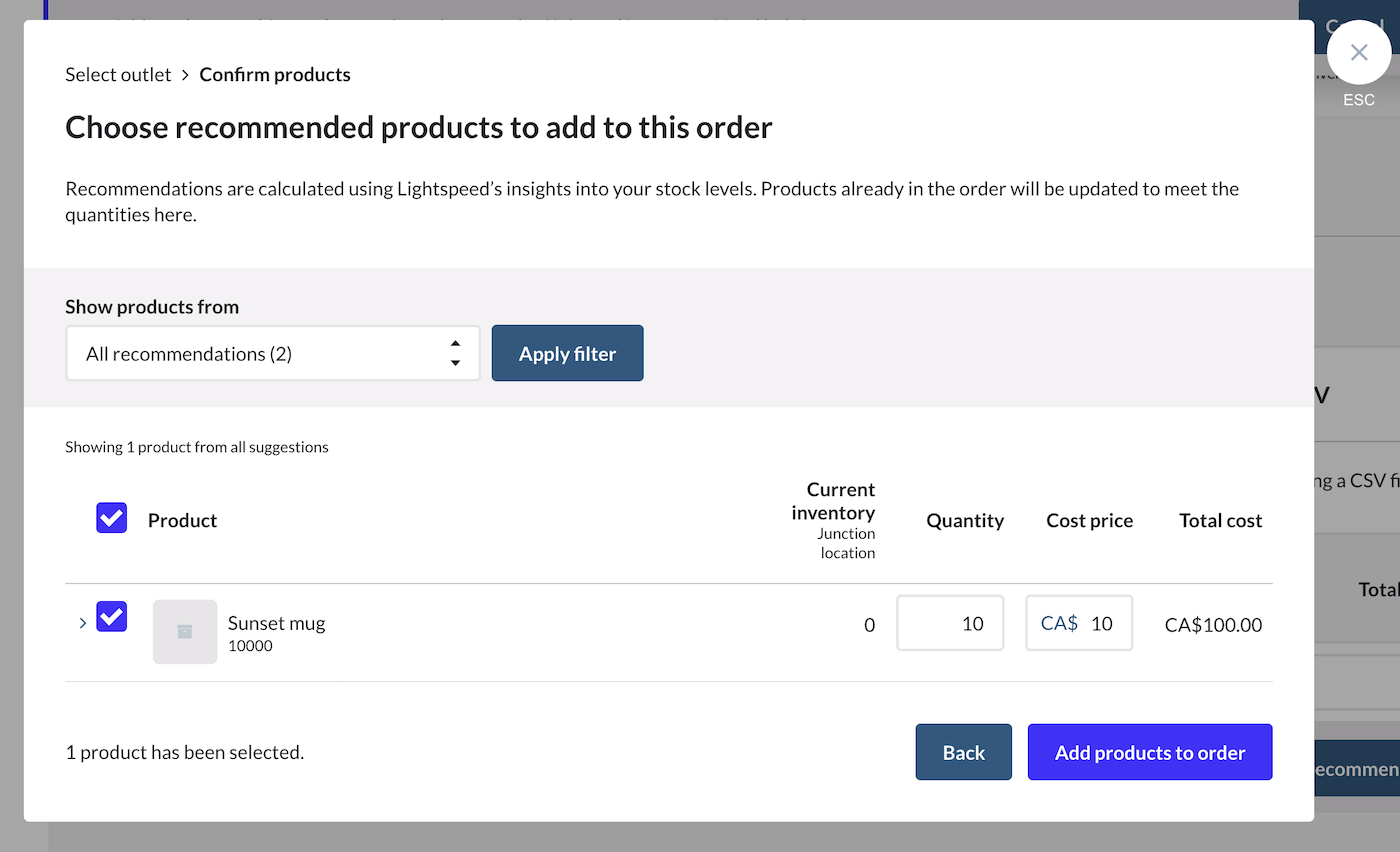
Task: Click the Confirm products breadcrumb
Action: pyautogui.click(x=275, y=75)
